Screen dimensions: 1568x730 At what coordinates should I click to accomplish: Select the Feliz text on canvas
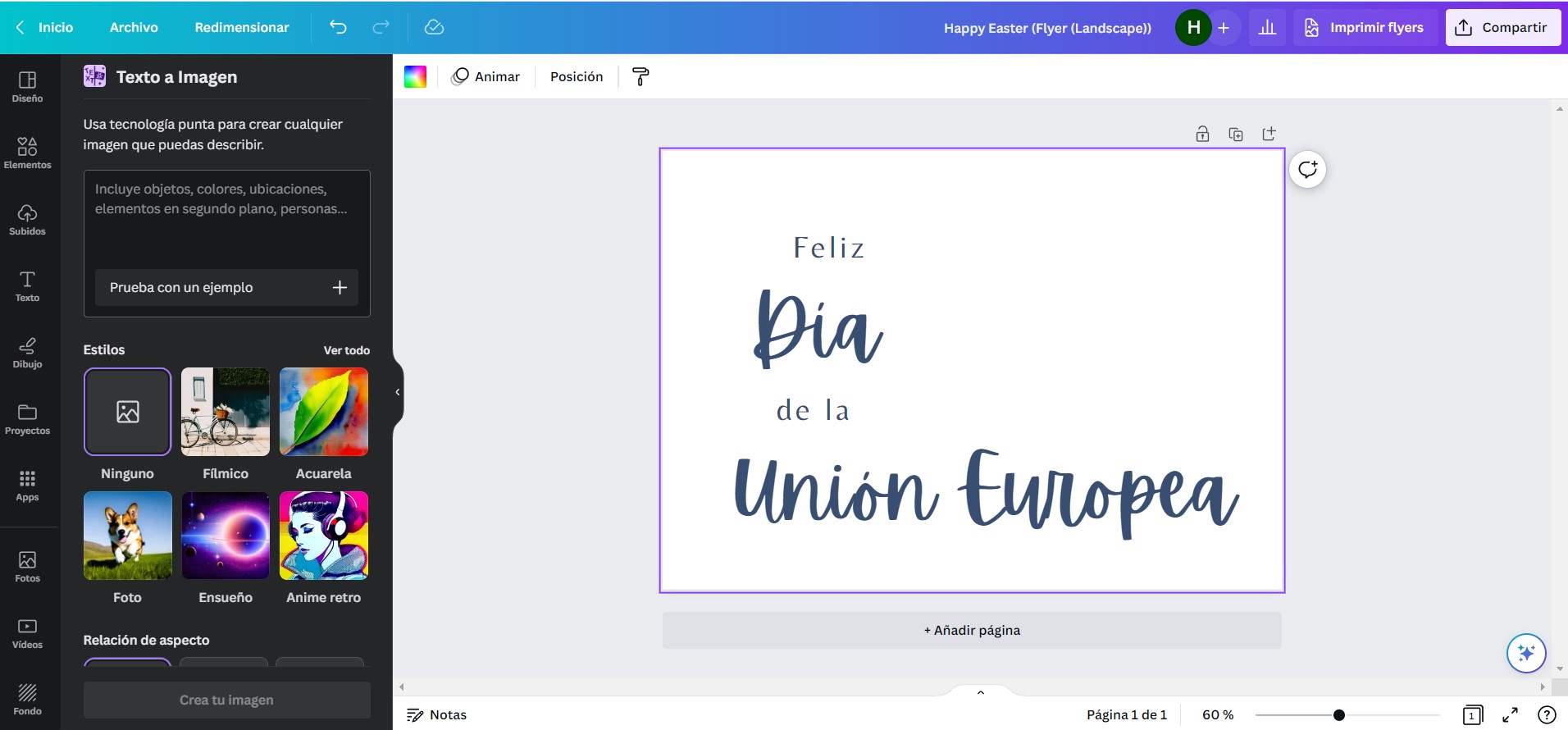click(829, 248)
